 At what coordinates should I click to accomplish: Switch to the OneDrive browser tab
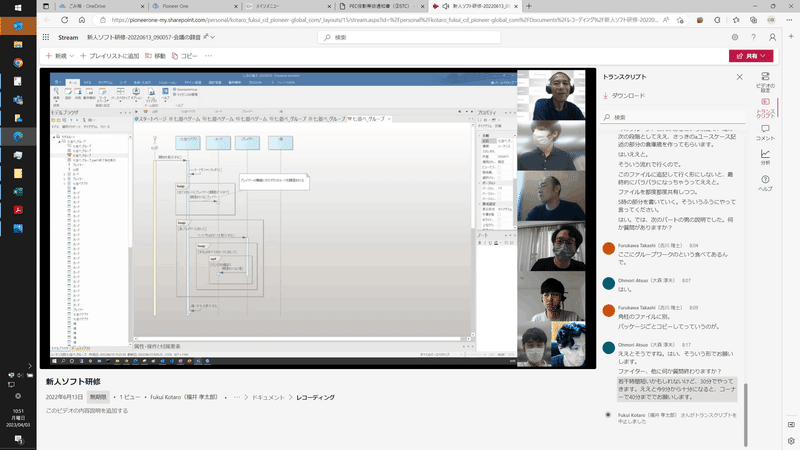101,6
